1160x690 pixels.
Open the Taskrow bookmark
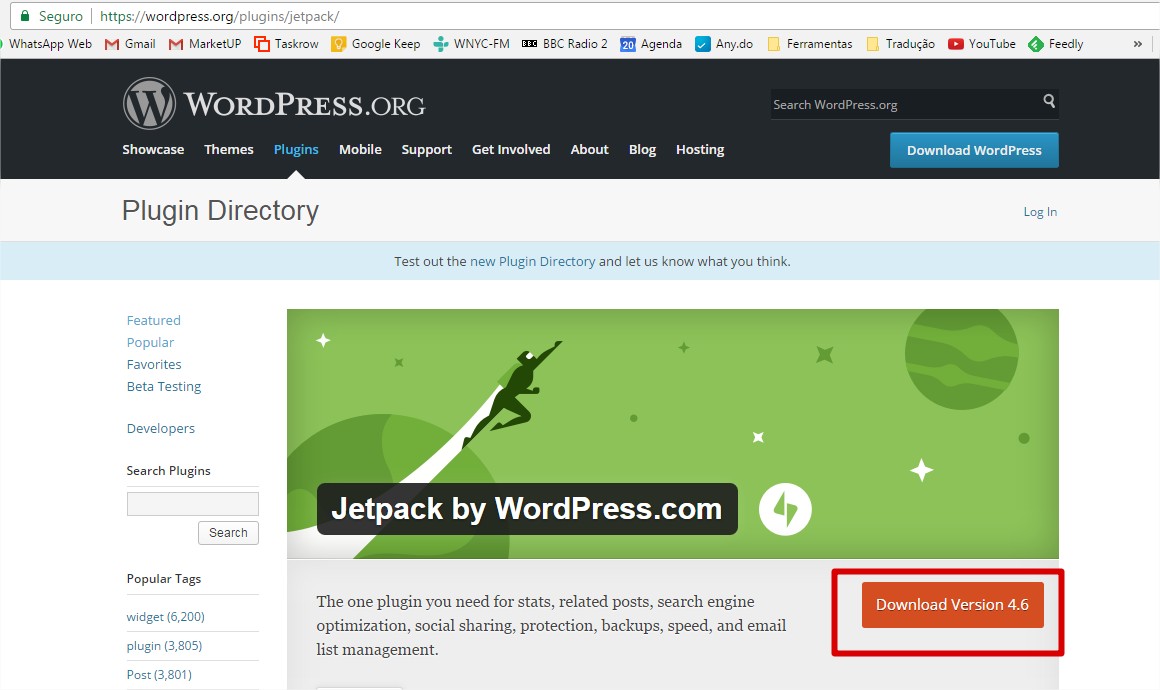pyautogui.click(x=286, y=44)
